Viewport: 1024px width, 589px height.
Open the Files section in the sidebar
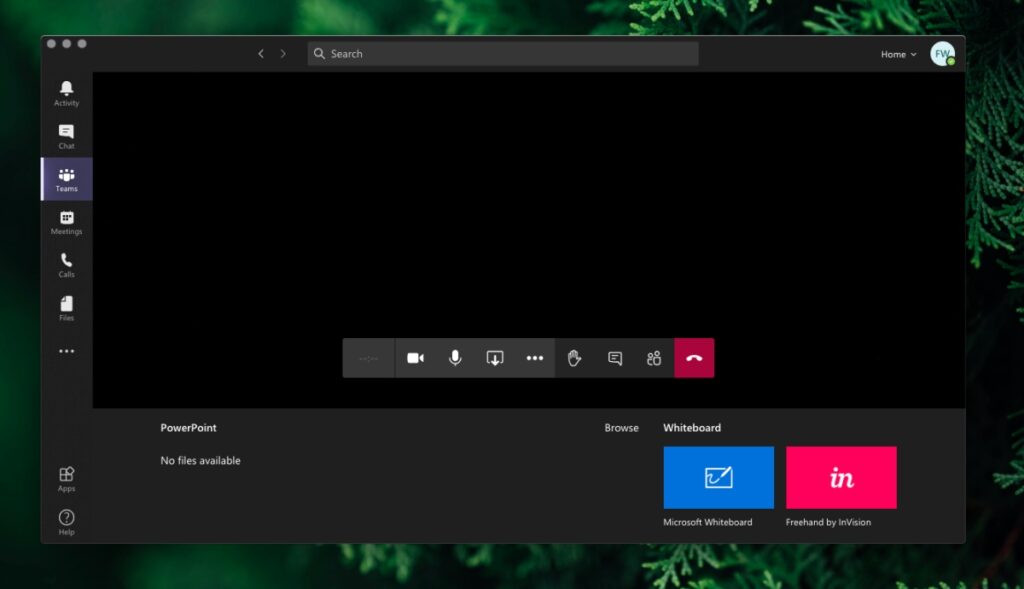tap(66, 308)
